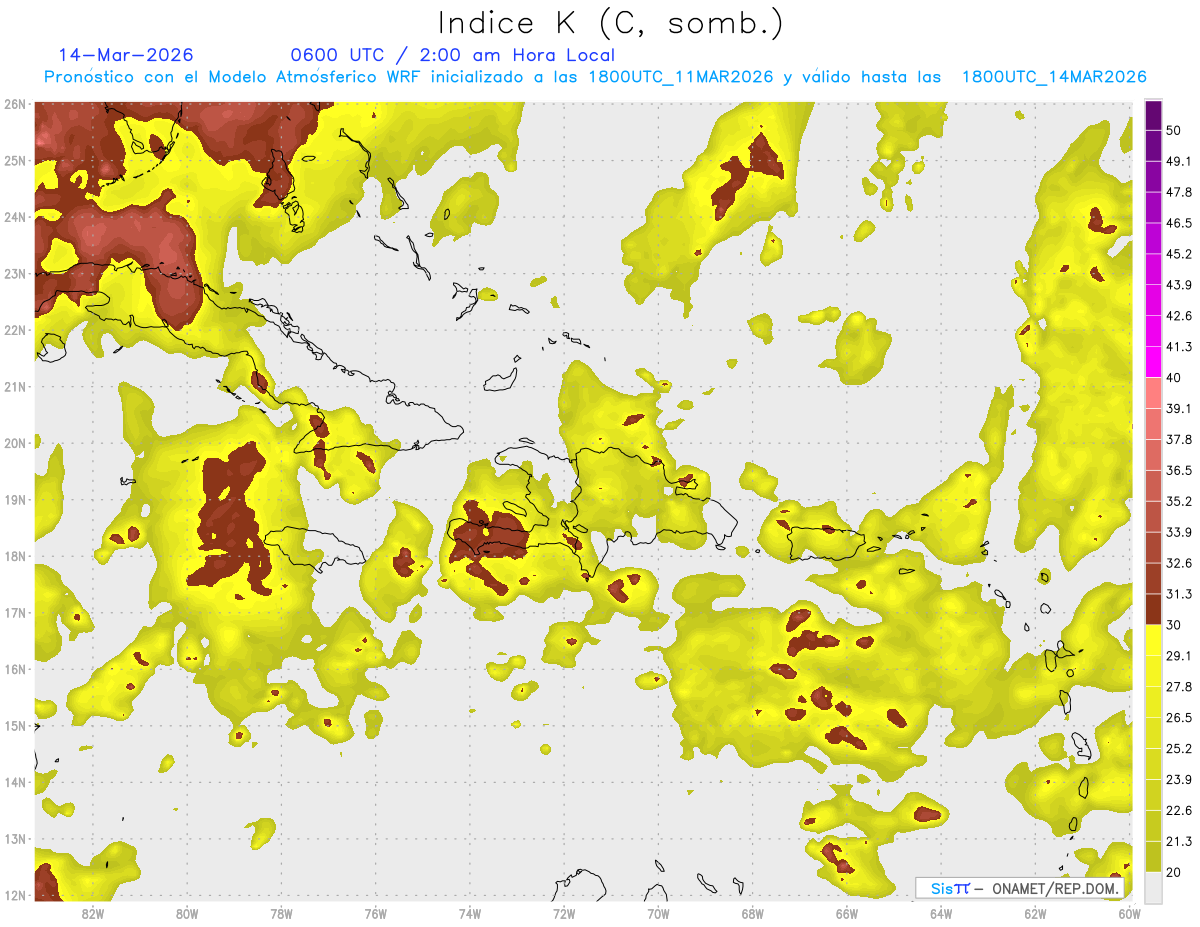
Task: Click the '35.2' color scale label
Action: coord(1178,501)
